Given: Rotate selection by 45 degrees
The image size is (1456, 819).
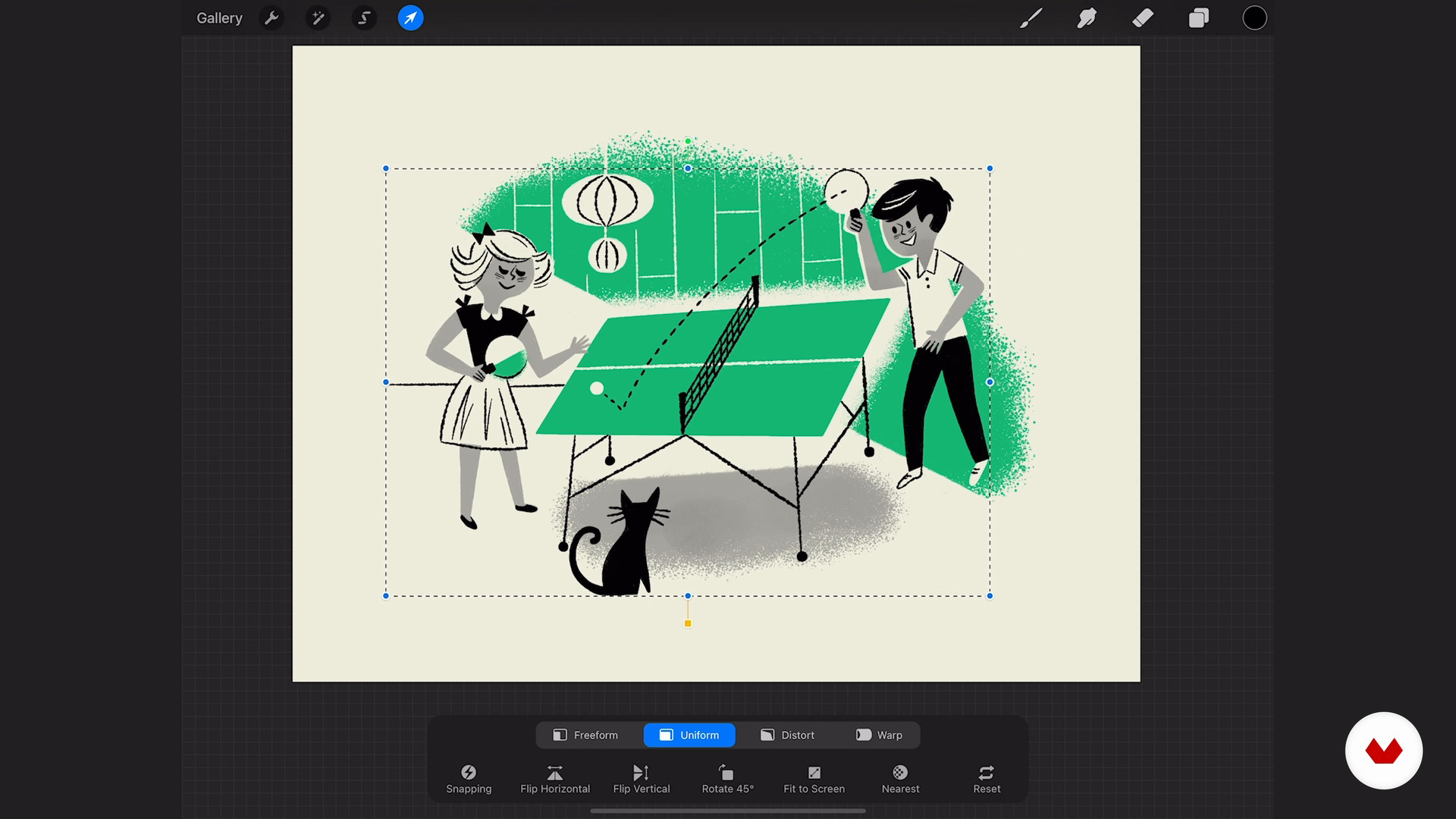Looking at the screenshot, I should (x=728, y=780).
